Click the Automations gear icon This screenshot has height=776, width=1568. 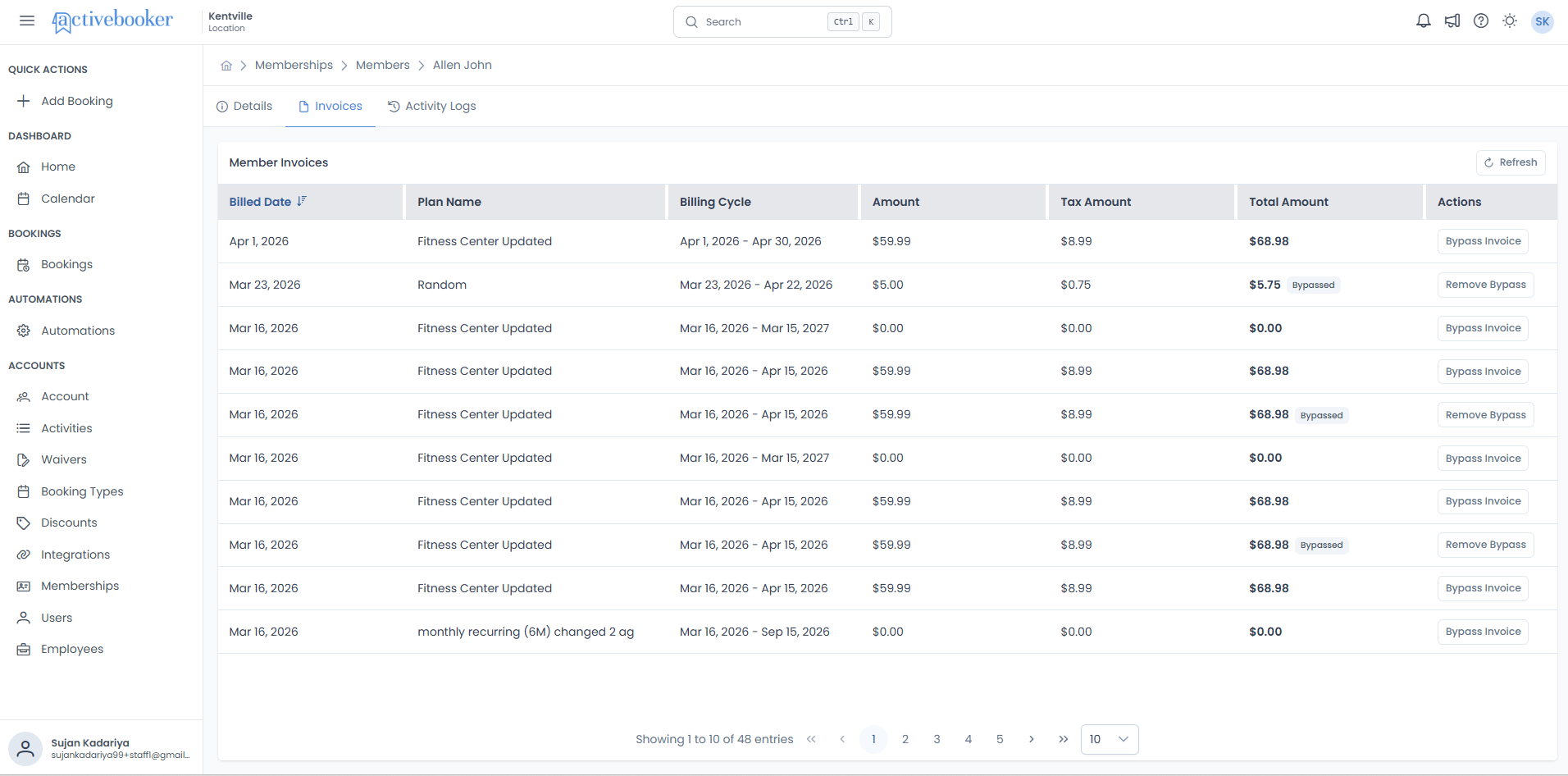pyautogui.click(x=24, y=331)
